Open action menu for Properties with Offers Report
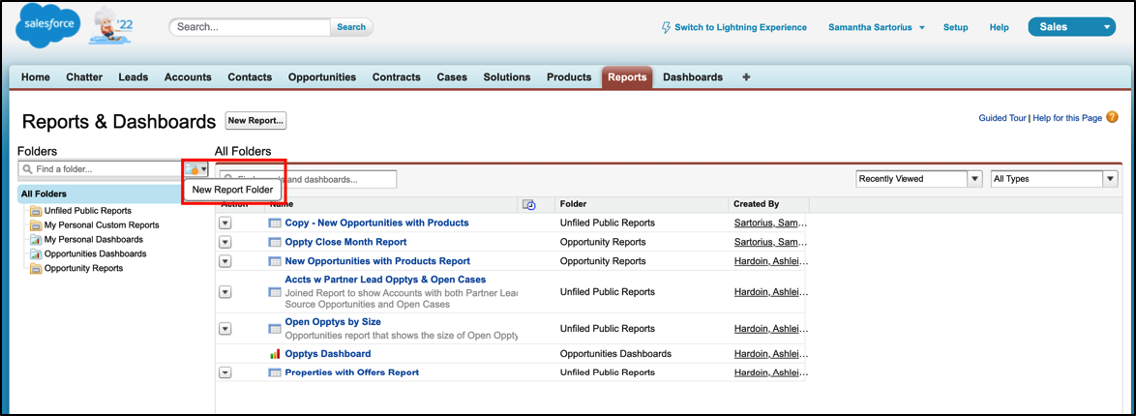 (225, 373)
